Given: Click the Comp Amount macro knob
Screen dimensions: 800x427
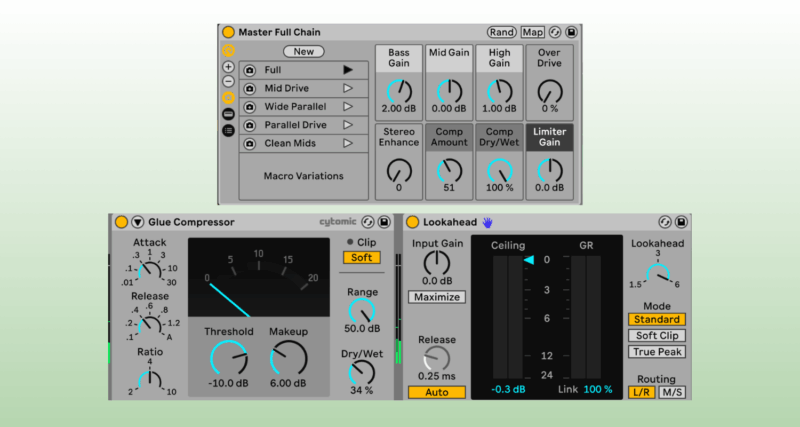Looking at the screenshot, I should pos(449,170).
